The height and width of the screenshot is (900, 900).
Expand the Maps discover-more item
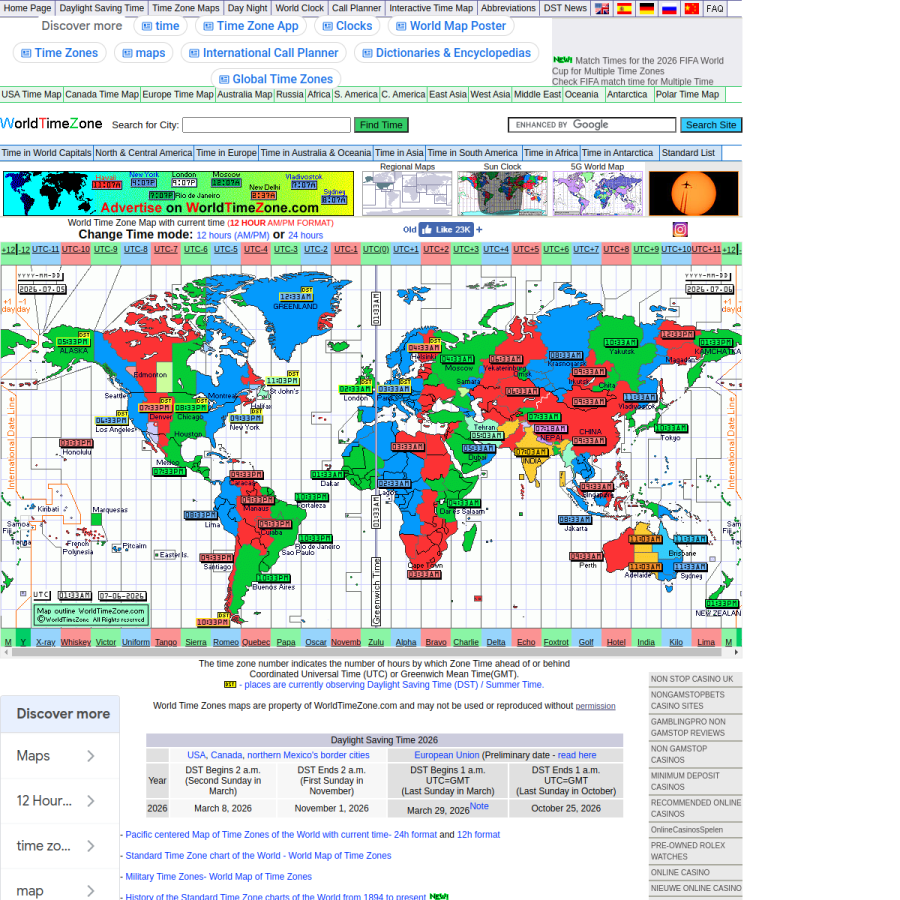[60, 756]
